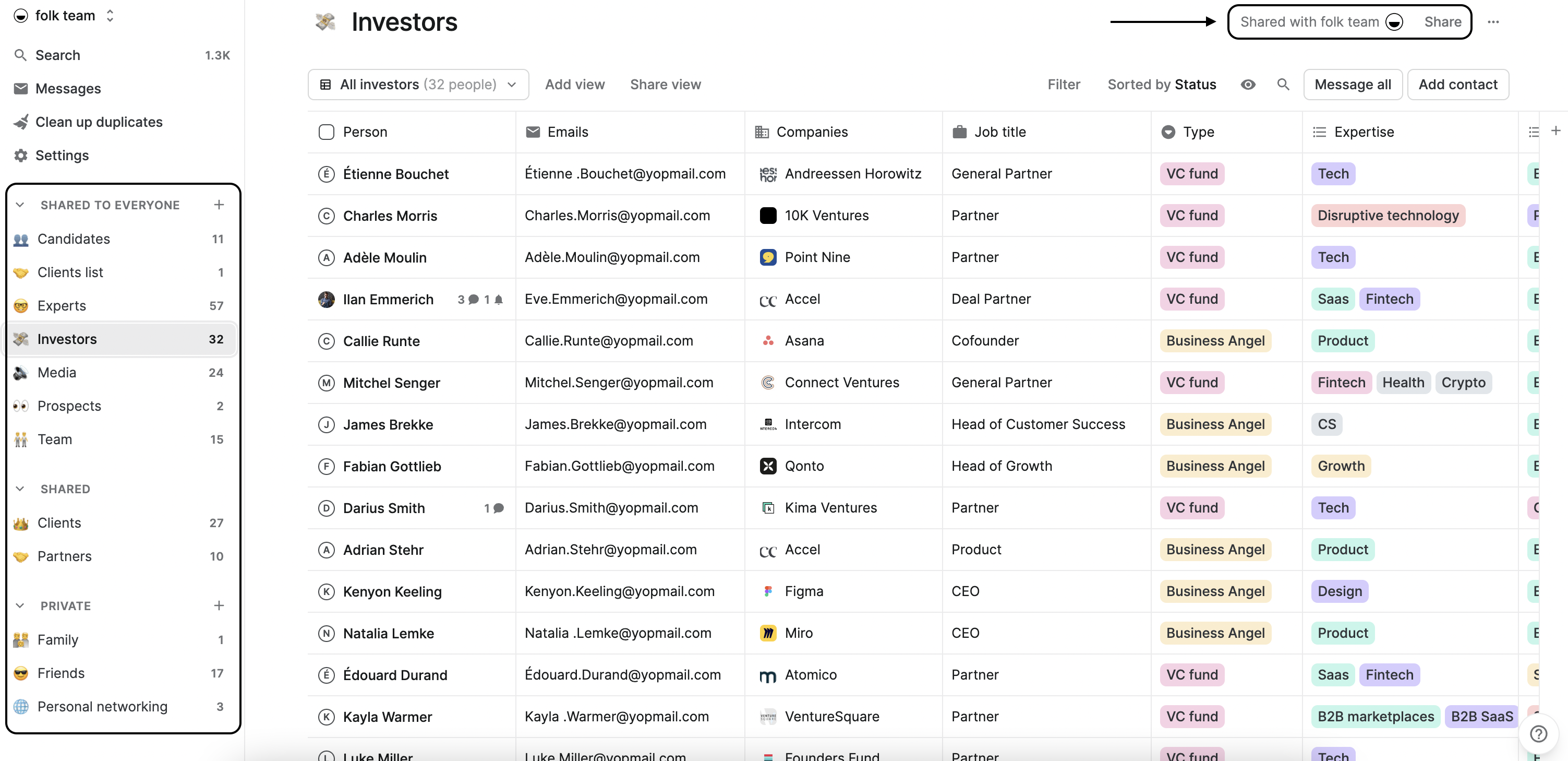Open Search in the sidebar

[122, 55]
